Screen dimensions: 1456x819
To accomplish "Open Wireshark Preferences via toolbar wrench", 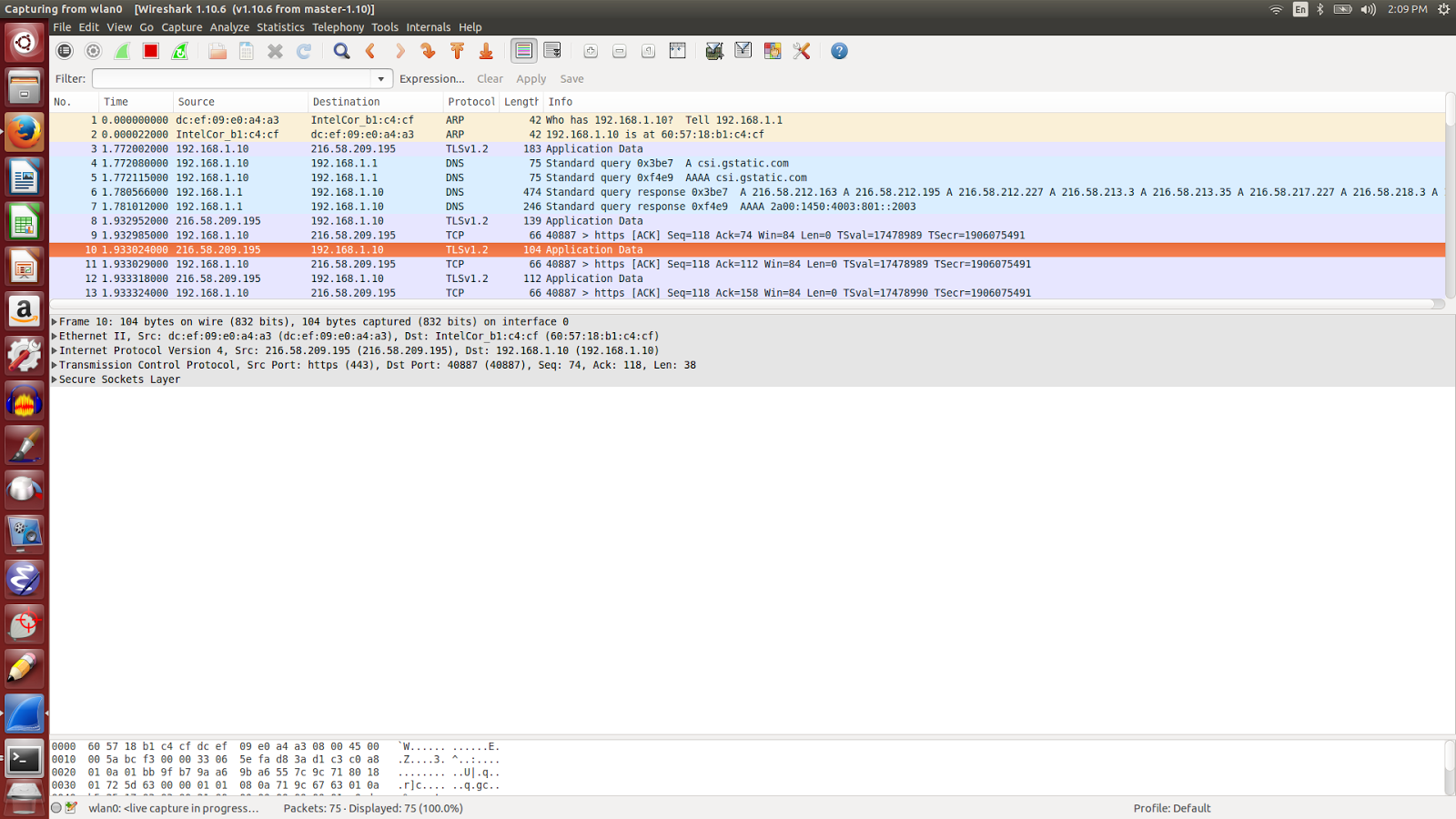I will click(802, 50).
